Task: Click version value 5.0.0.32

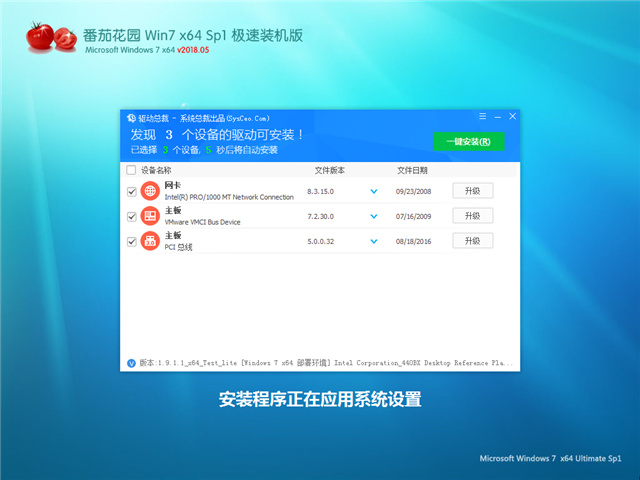Action: pyautogui.click(x=320, y=242)
